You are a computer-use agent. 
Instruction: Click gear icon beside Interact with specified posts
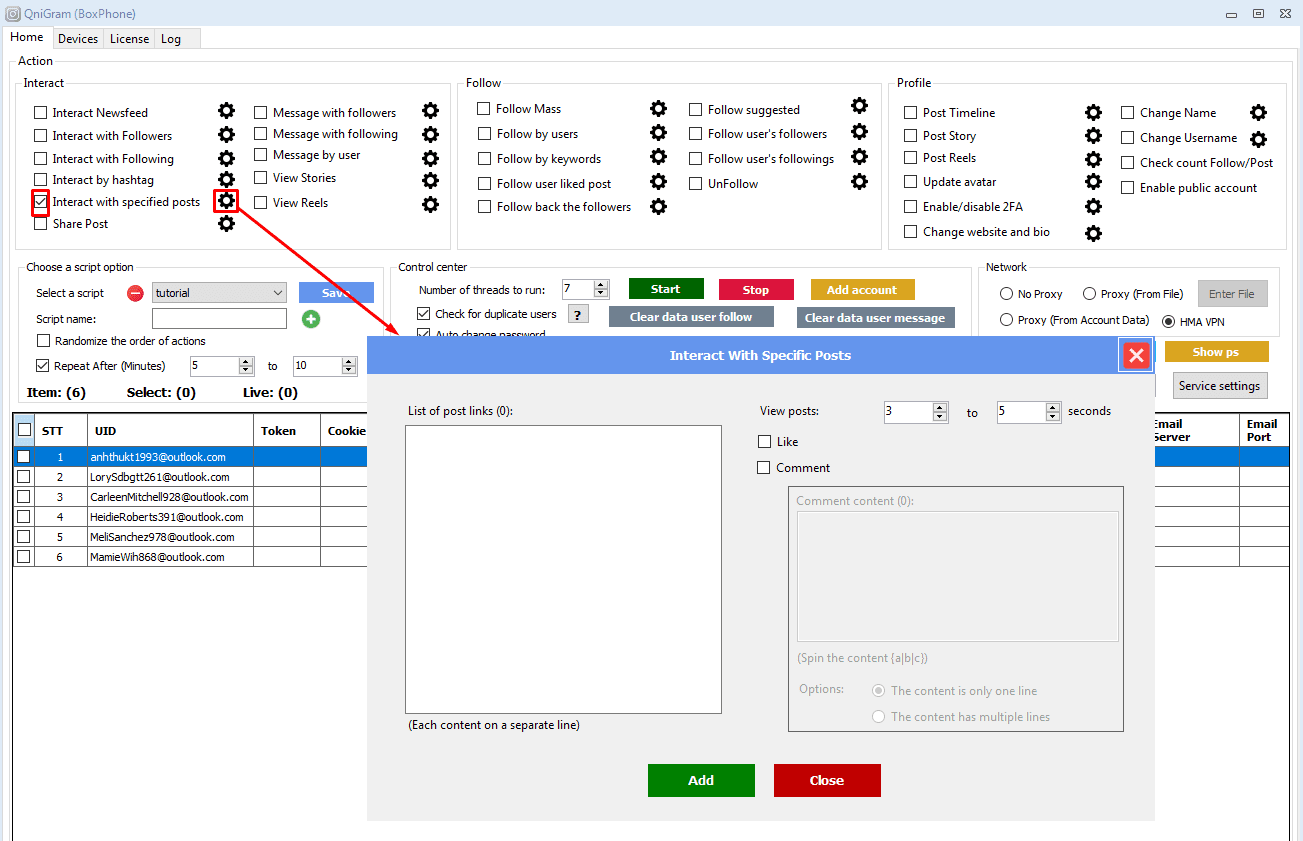click(x=227, y=201)
